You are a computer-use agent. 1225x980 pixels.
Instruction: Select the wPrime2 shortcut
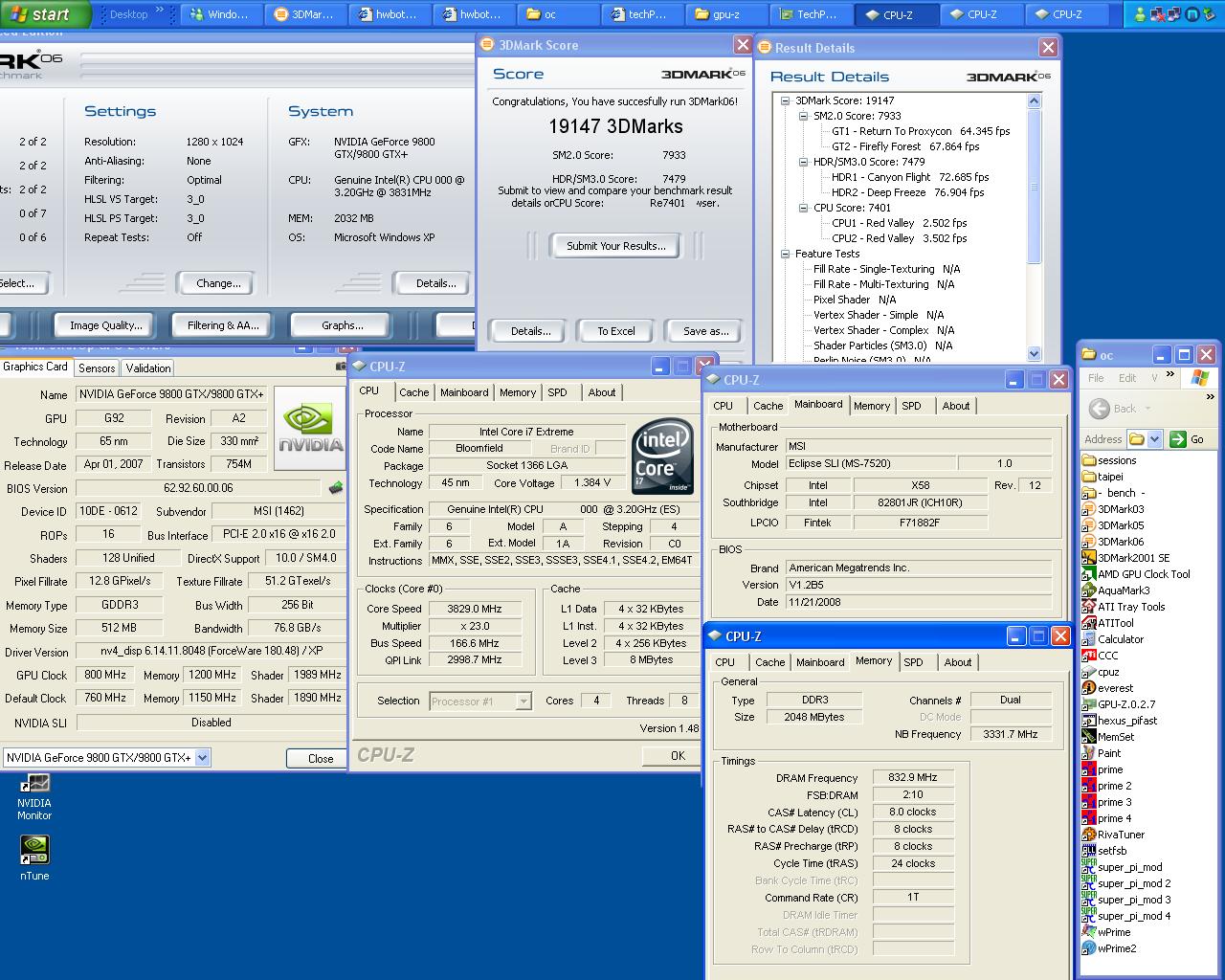pyautogui.click(x=1109, y=948)
